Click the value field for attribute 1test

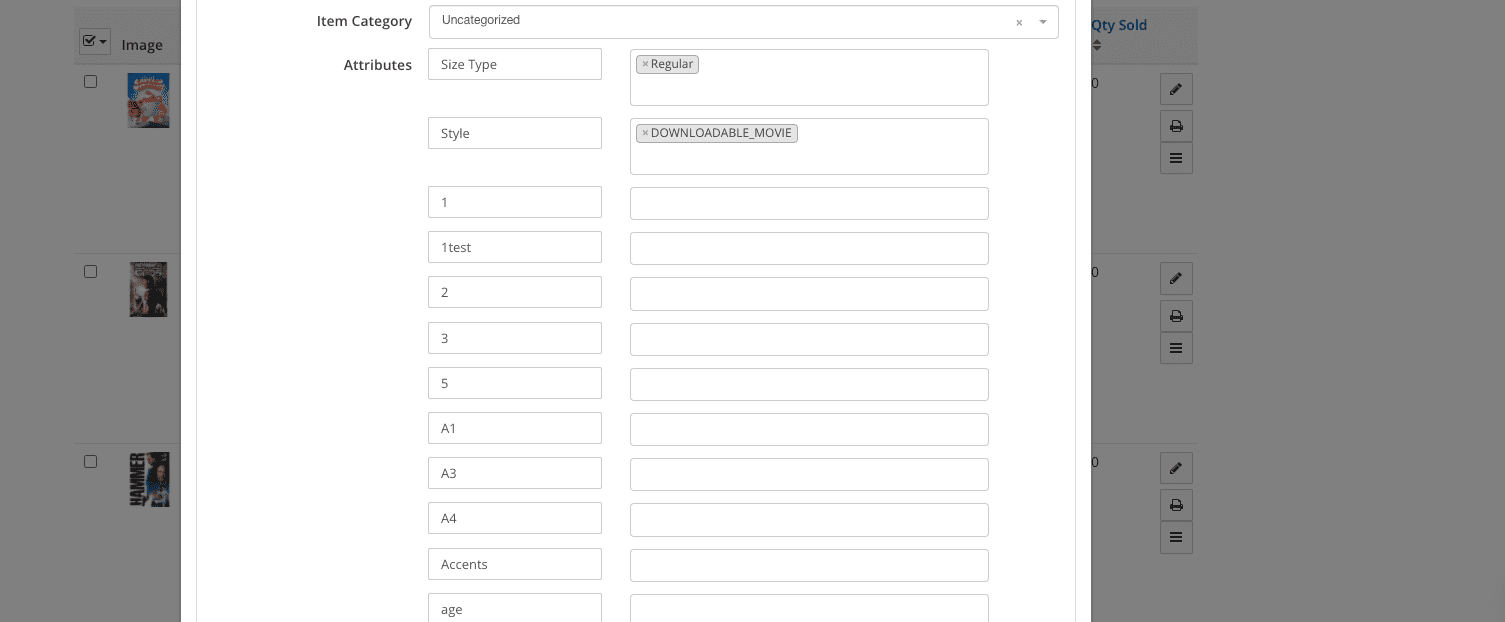[809, 248]
